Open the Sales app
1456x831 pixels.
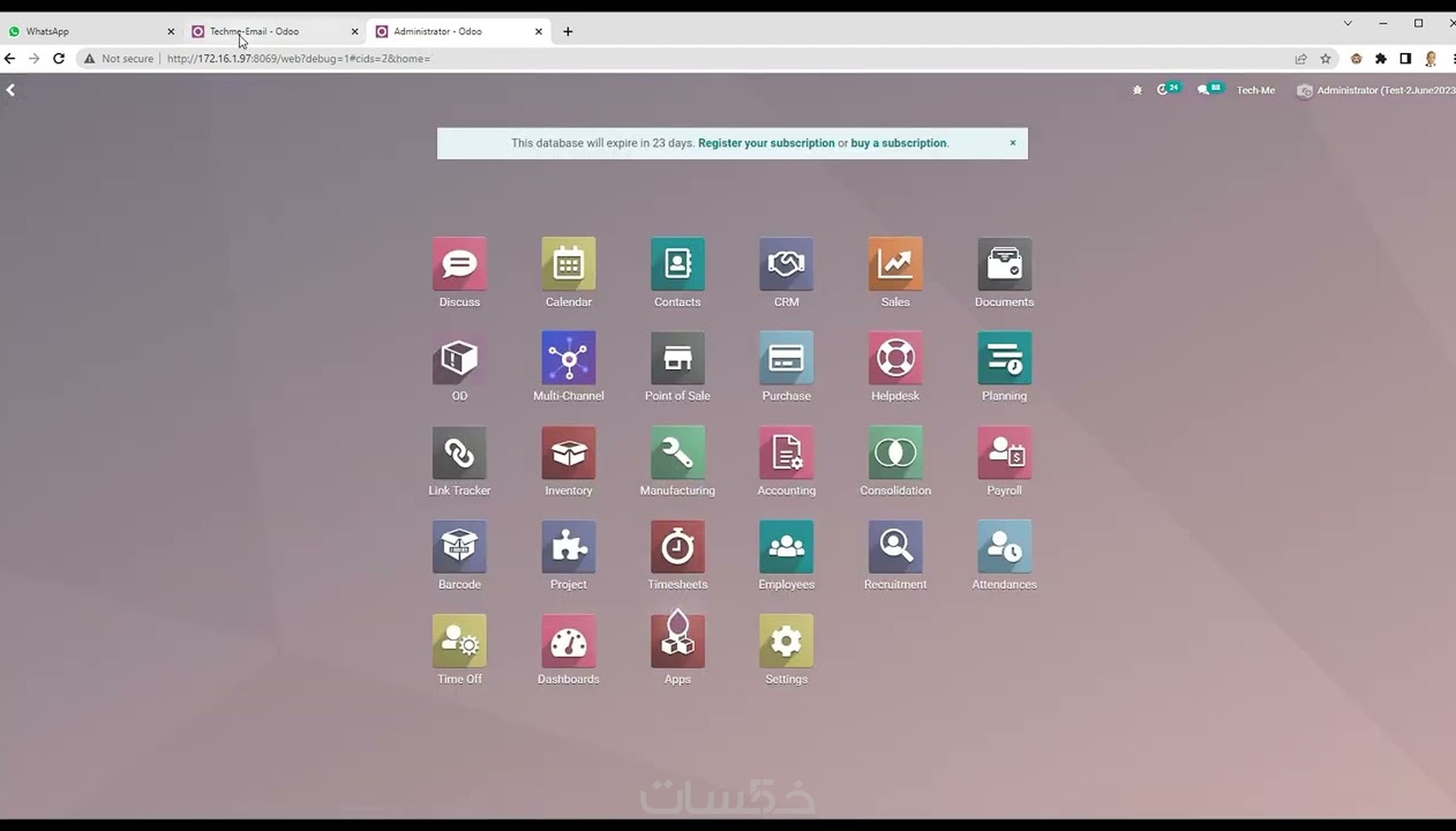895,264
